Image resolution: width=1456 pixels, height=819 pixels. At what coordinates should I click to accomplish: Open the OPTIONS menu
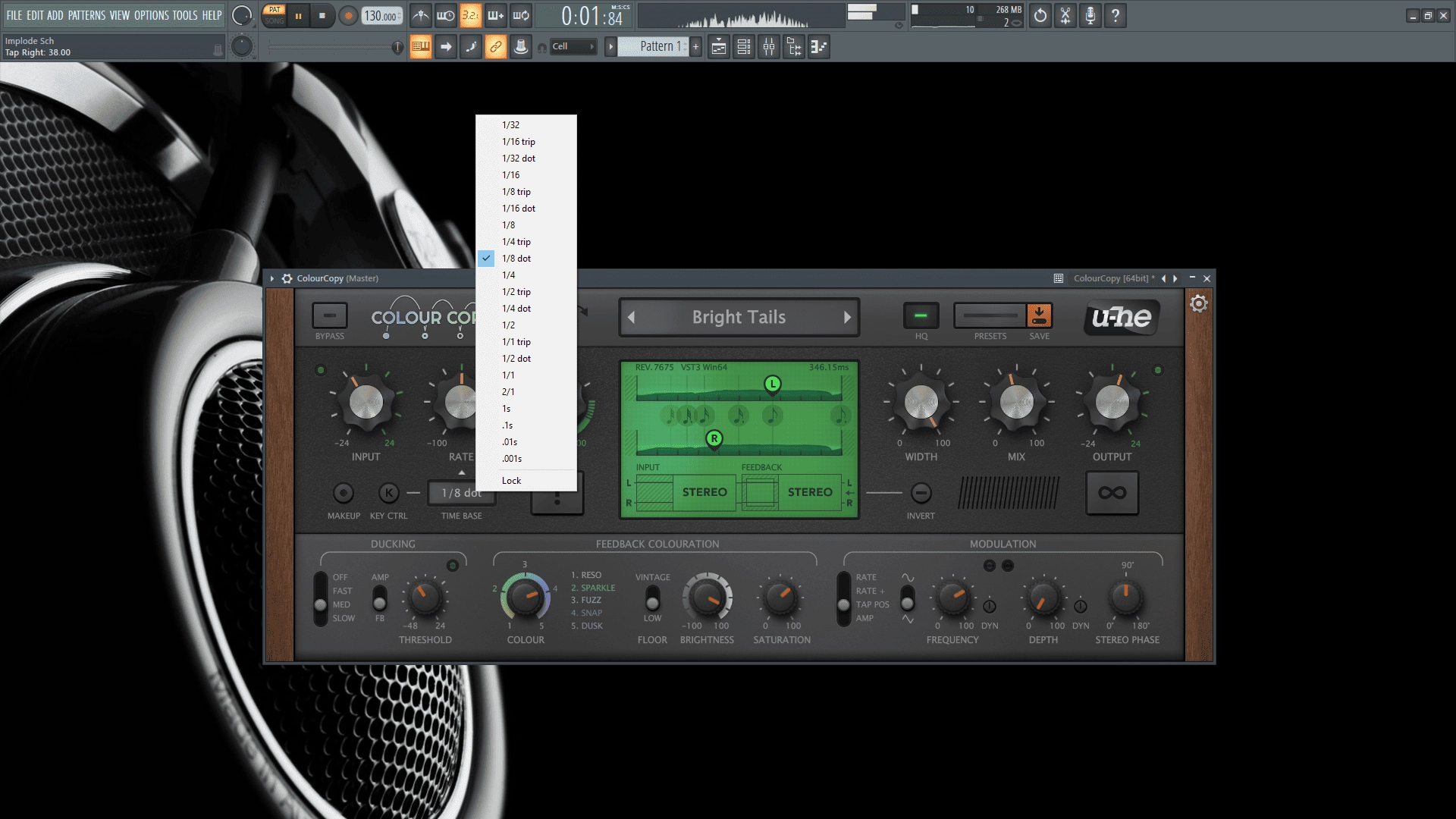[152, 15]
